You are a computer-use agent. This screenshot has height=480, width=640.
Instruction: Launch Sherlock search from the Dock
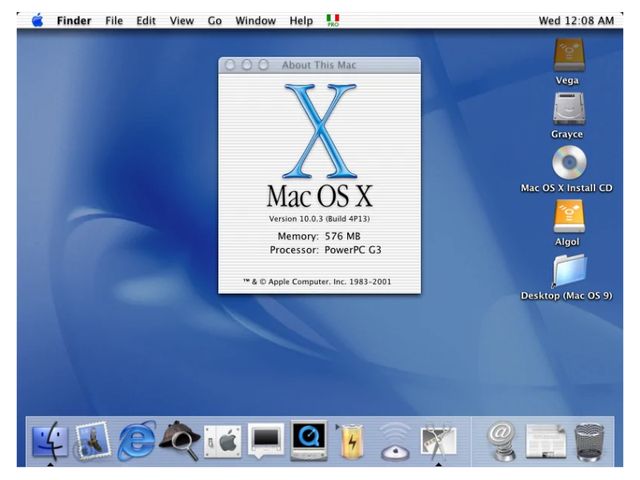pyautogui.click(x=180, y=440)
